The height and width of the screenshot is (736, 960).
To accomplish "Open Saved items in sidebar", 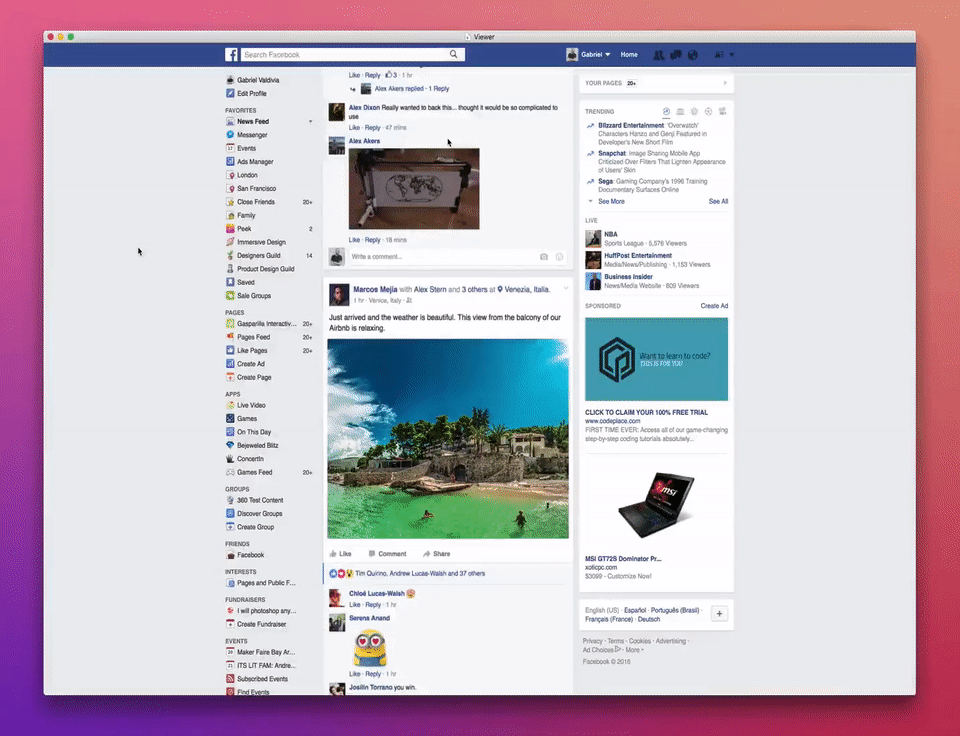I will (x=246, y=282).
